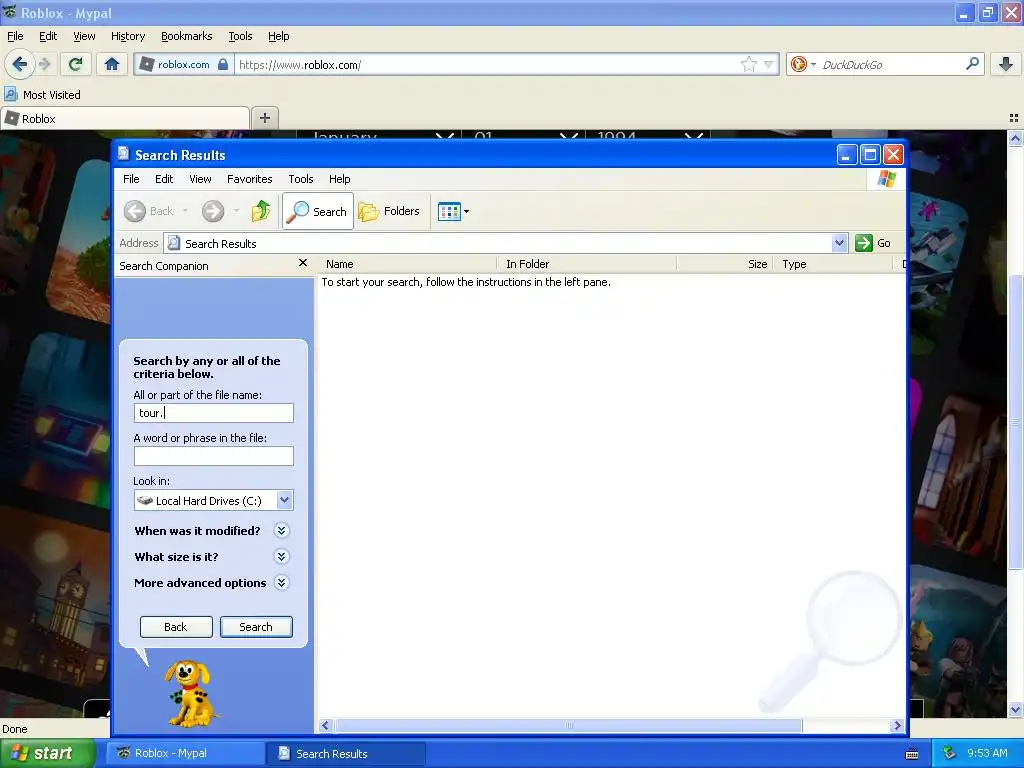The height and width of the screenshot is (768, 1024).
Task: Open the Explorer address bar dropdown
Action: pos(840,243)
